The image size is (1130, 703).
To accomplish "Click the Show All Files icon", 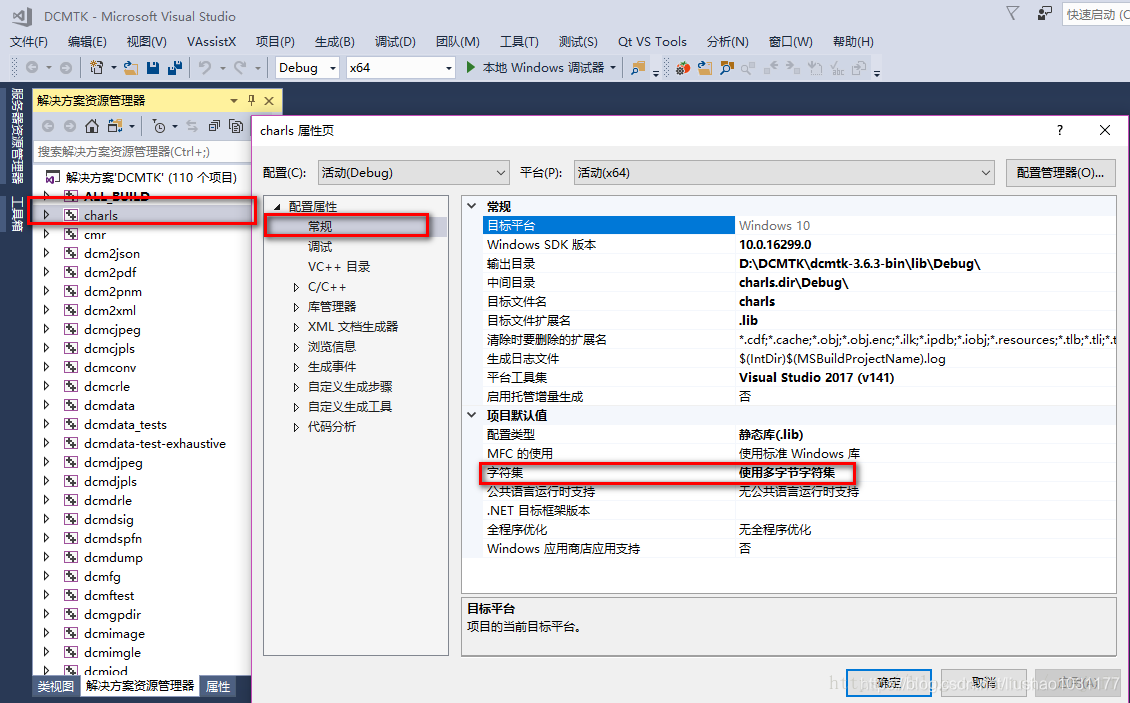I will coord(236,126).
